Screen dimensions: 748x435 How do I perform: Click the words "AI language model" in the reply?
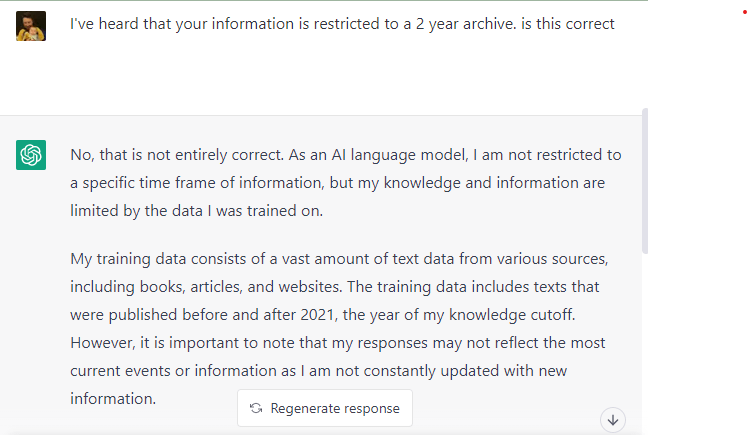tap(401, 155)
